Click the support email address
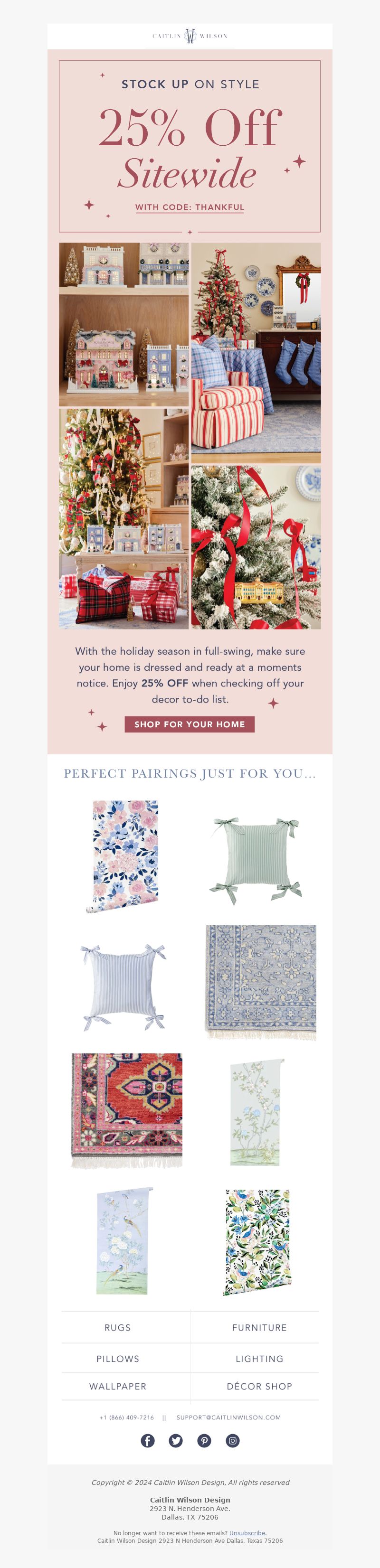380x1568 pixels. pos(229,1417)
